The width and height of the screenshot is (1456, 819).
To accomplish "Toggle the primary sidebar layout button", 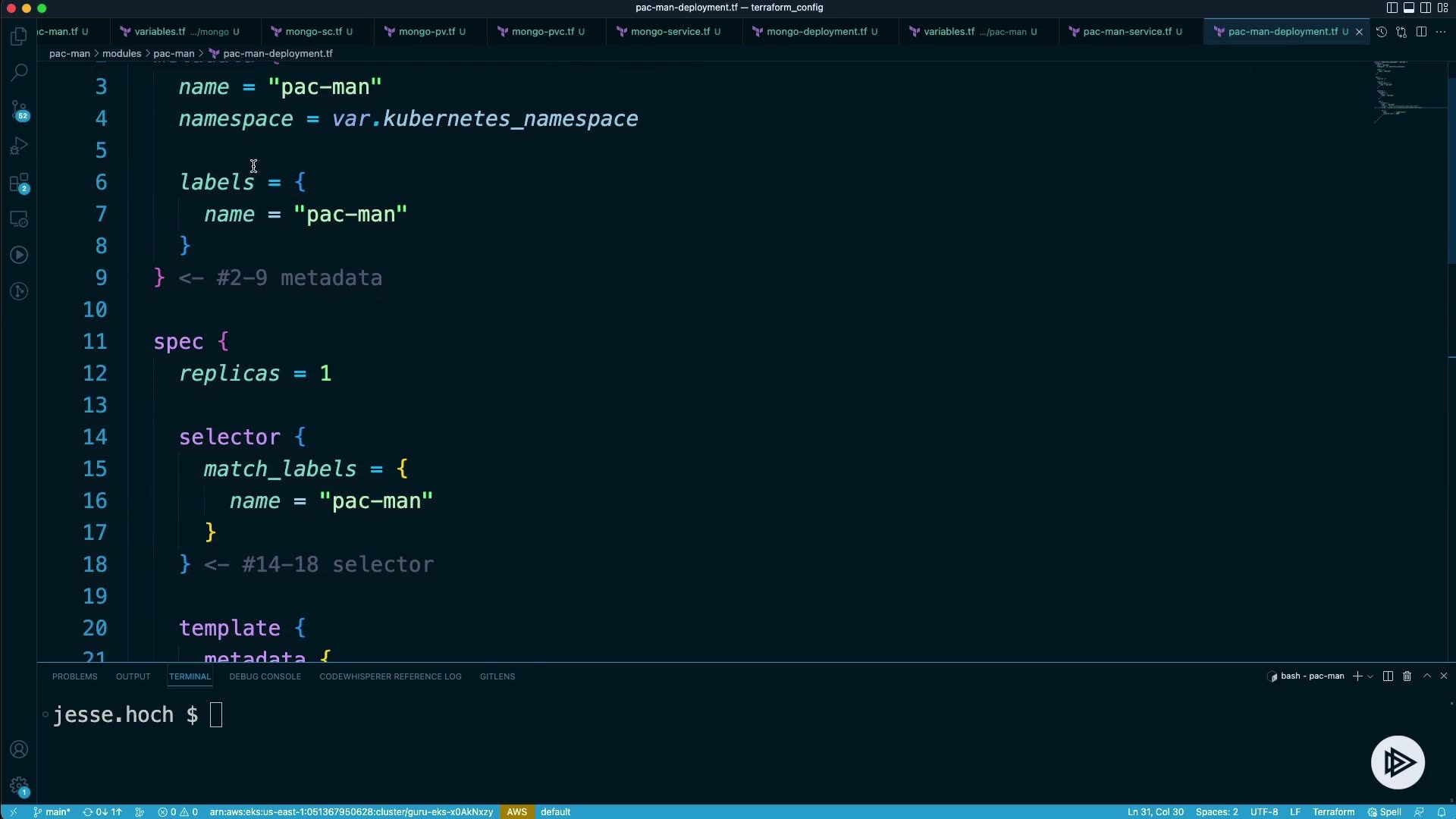I will point(1392,8).
